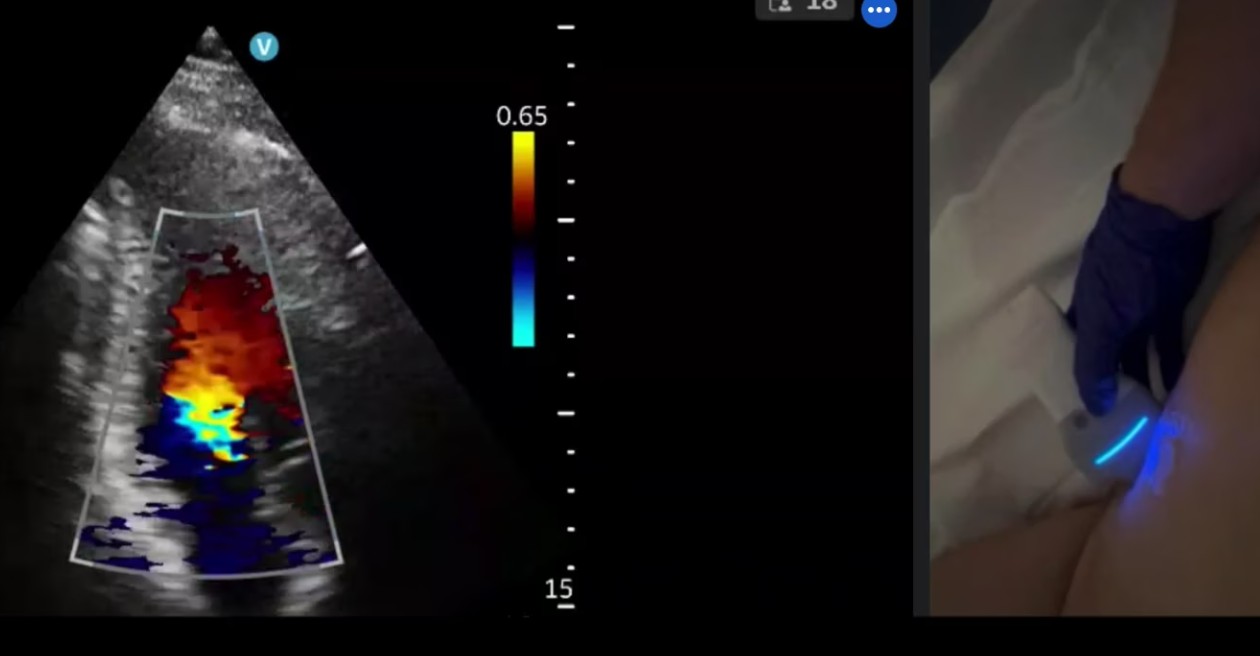The height and width of the screenshot is (656, 1260).
Task: Pick the yellow top of the velocity scale
Action: point(523,145)
